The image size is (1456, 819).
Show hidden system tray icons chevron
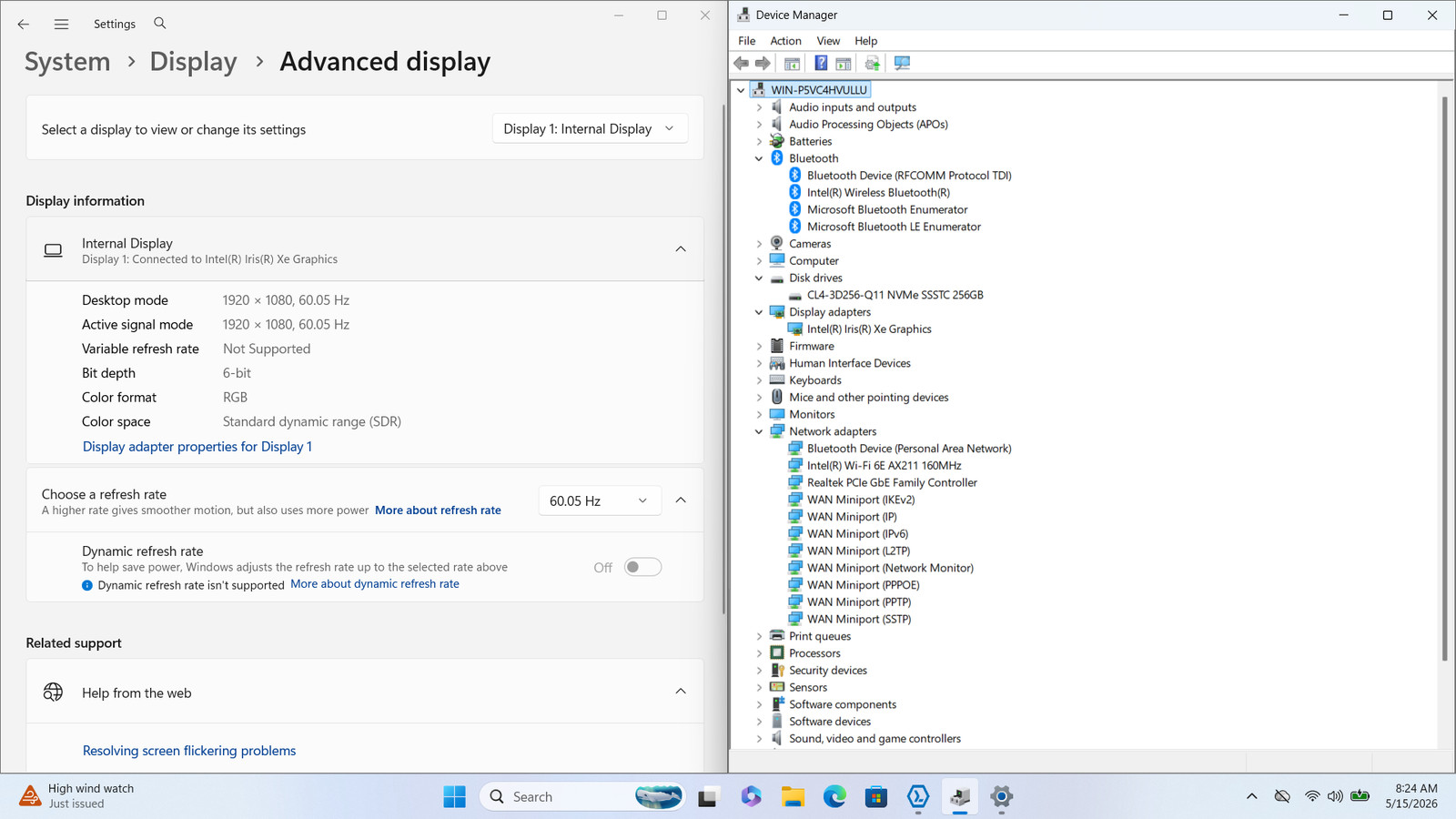click(1252, 796)
